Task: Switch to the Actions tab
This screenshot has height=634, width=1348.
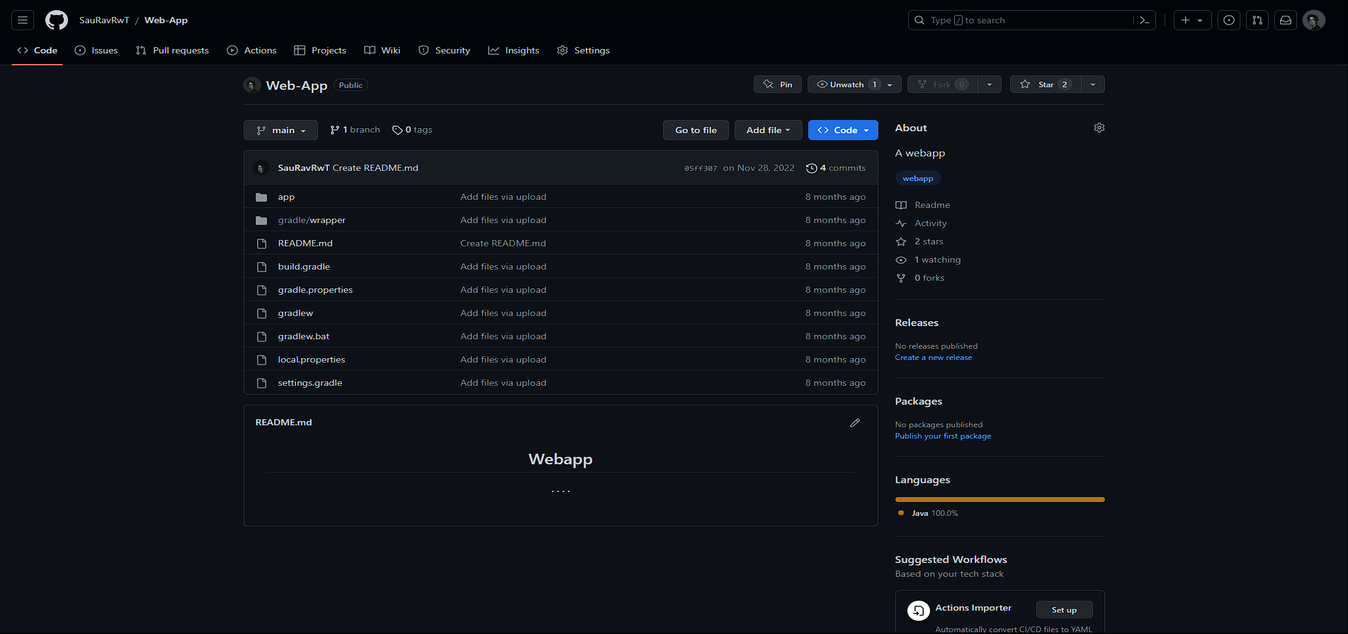Action: pyautogui.click(x=252, y=50)
